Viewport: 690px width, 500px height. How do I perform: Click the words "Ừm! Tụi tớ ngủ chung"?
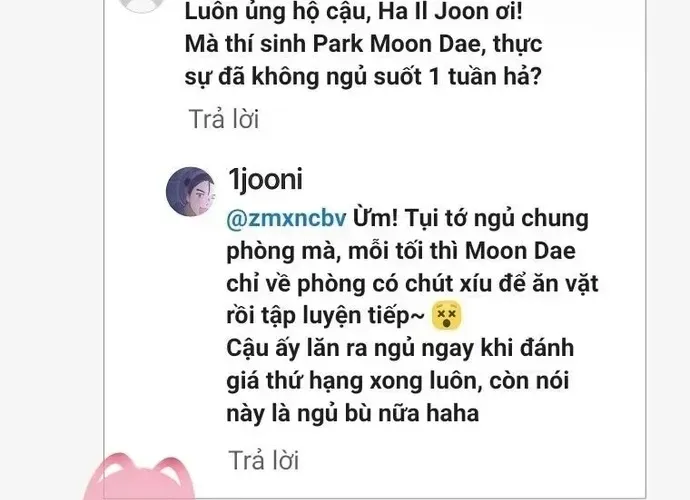pos(470,219)
